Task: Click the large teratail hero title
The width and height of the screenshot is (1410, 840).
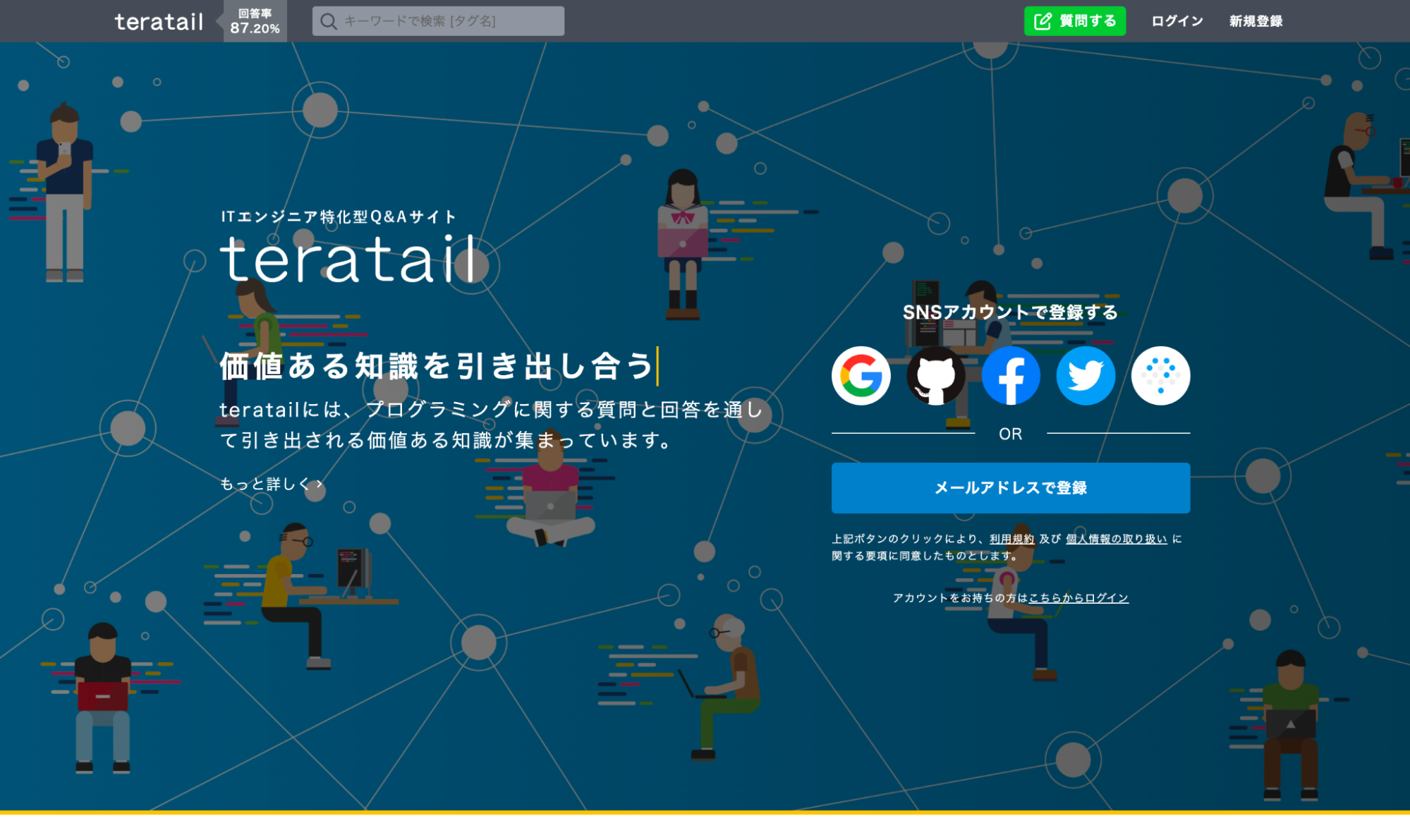Action: 348,260
